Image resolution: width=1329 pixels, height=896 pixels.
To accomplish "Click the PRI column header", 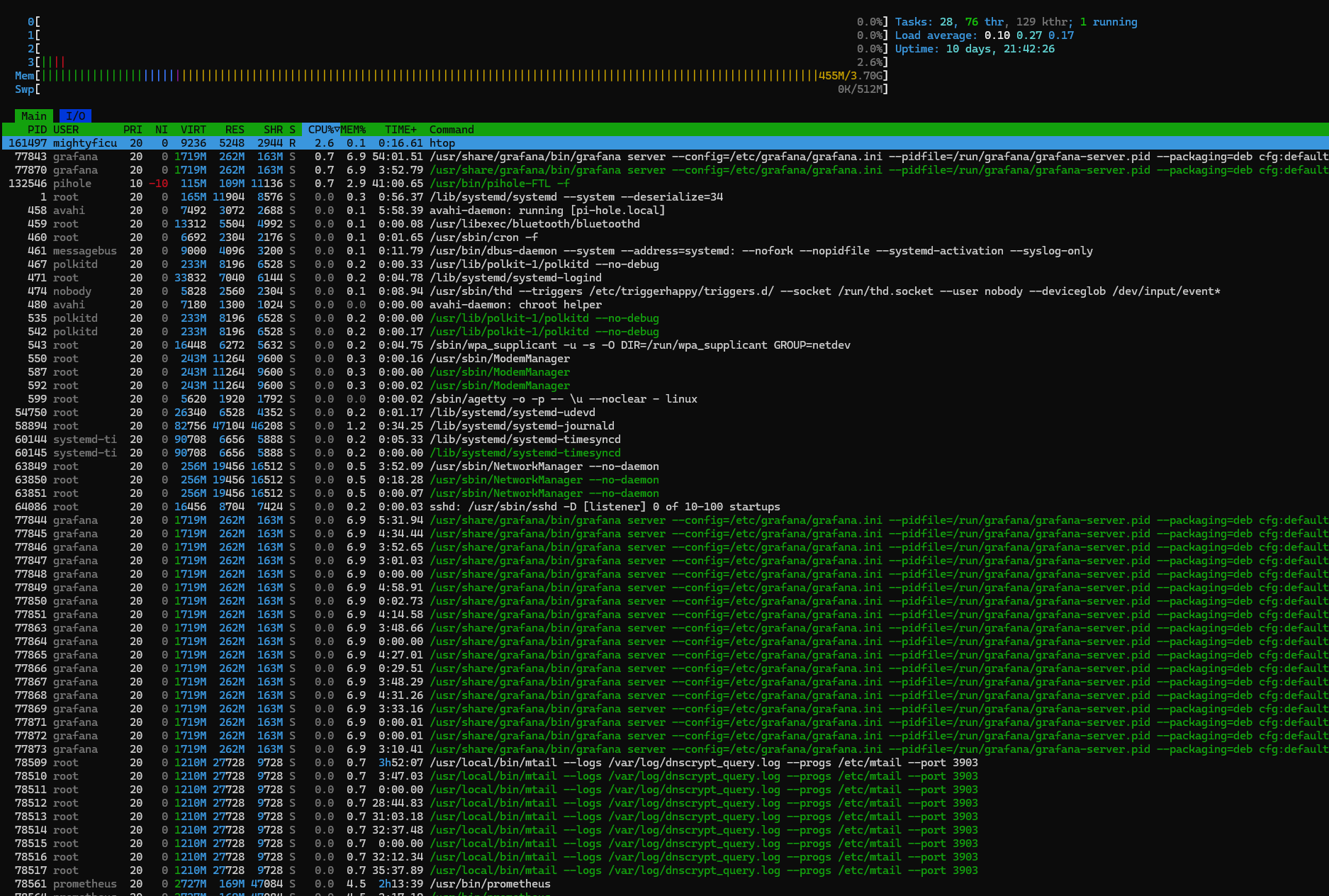I will pyautogui.click(x=133, y=130).
